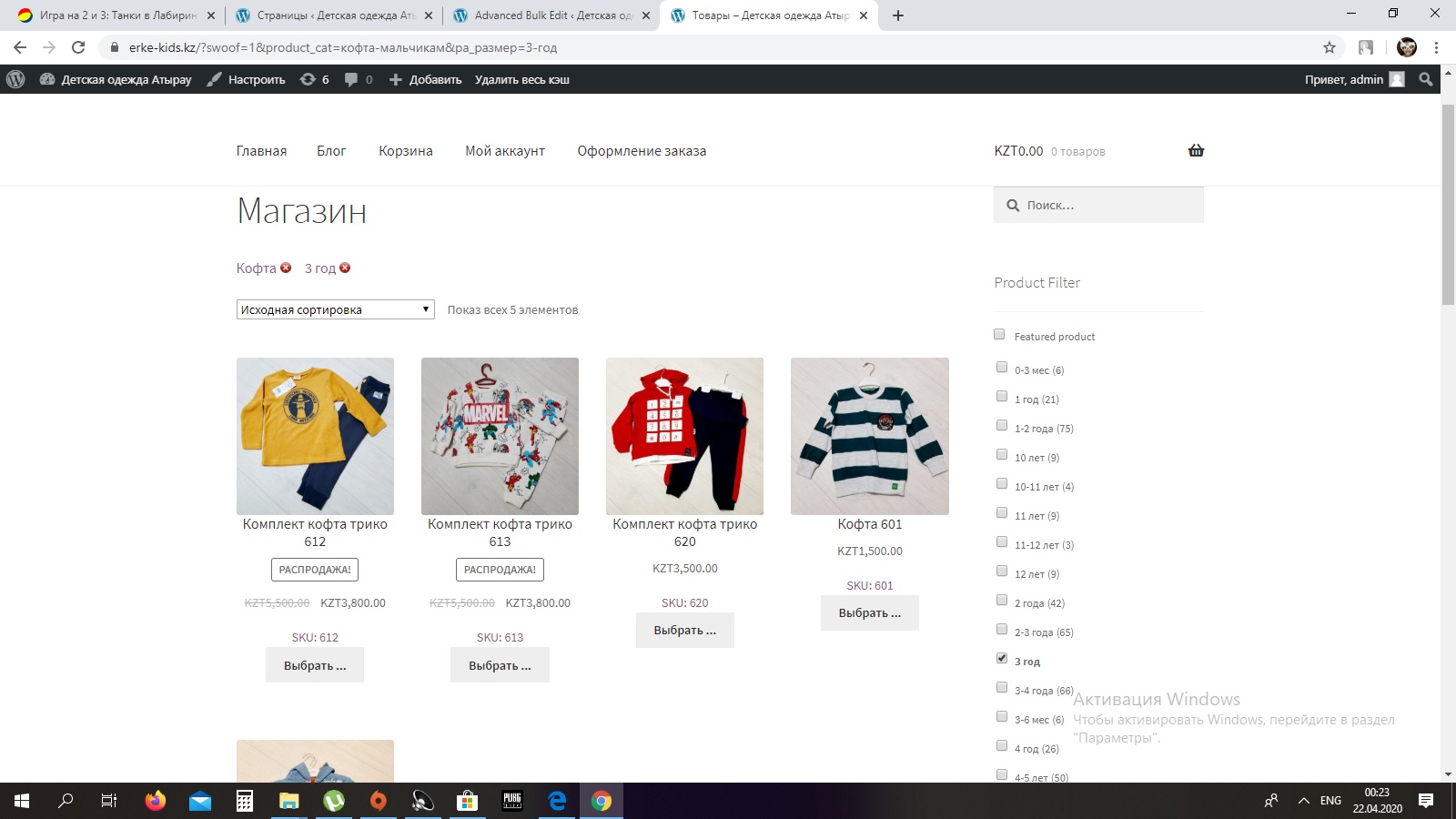Open Chrome profile avatar
The height and width of the screenshot is (819, 1456).
coord(1407,47)
